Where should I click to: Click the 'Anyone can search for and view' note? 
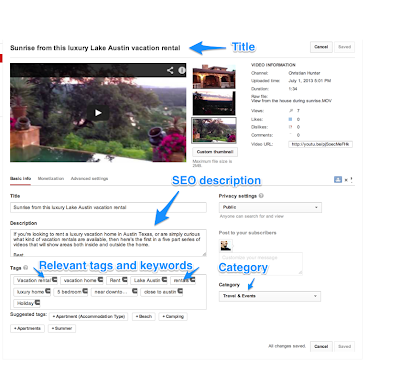[x=252, y=216]
